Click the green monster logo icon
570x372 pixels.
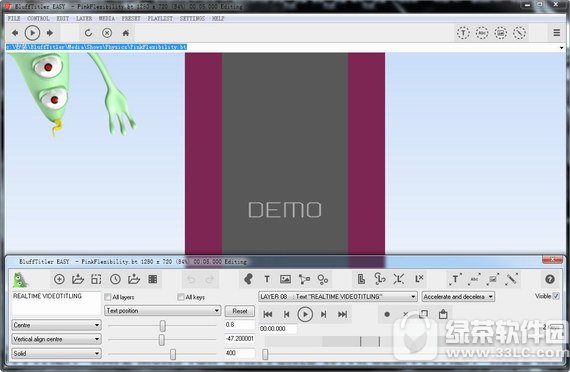(x=20, y=280)
